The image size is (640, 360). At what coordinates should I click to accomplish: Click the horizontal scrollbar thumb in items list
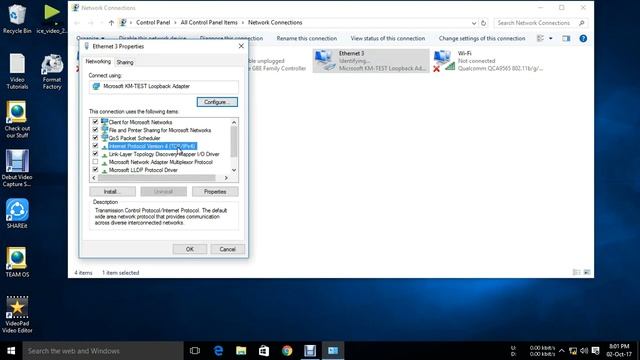coord(157,178)
